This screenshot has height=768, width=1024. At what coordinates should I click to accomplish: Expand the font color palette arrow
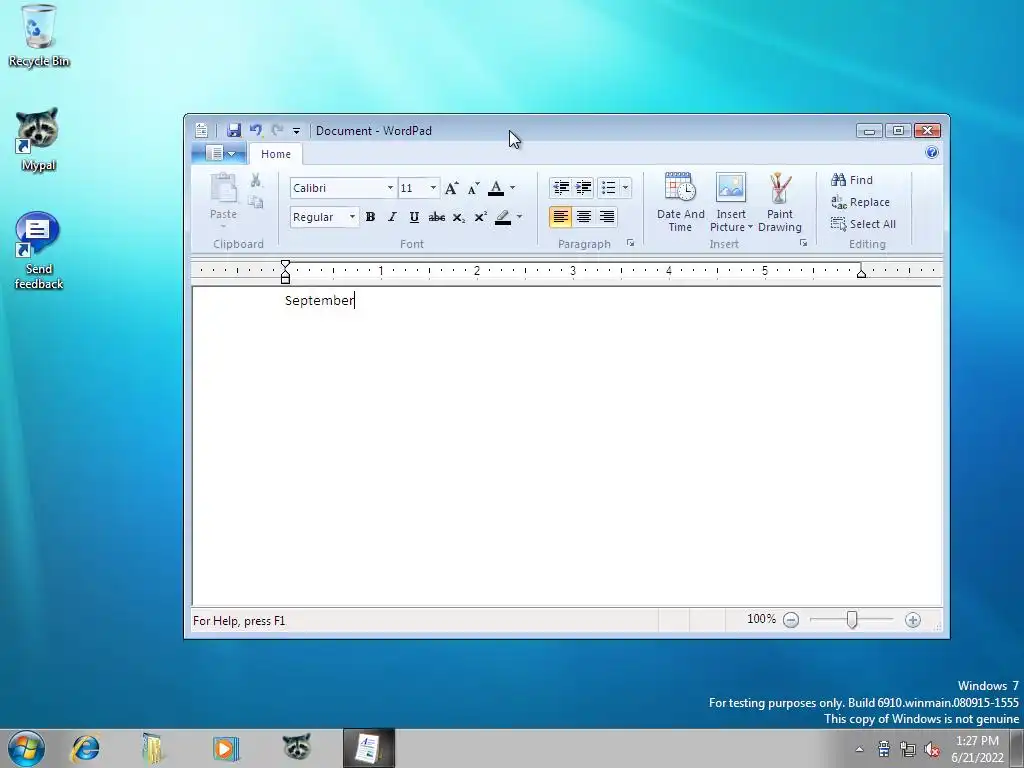click(x=513, y=188)
